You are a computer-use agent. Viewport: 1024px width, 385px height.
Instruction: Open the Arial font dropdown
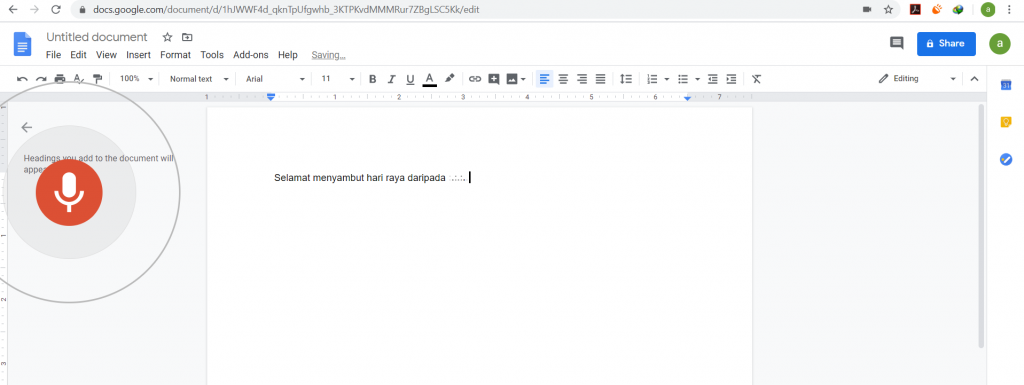275,79
